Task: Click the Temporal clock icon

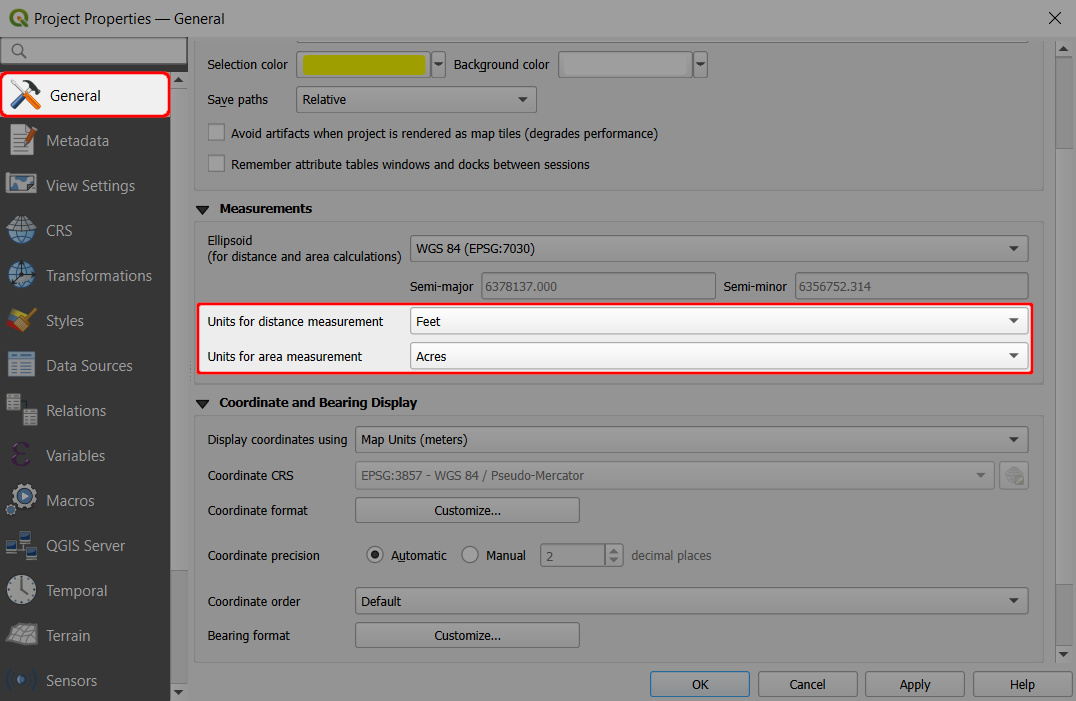Action: (21, 590)
